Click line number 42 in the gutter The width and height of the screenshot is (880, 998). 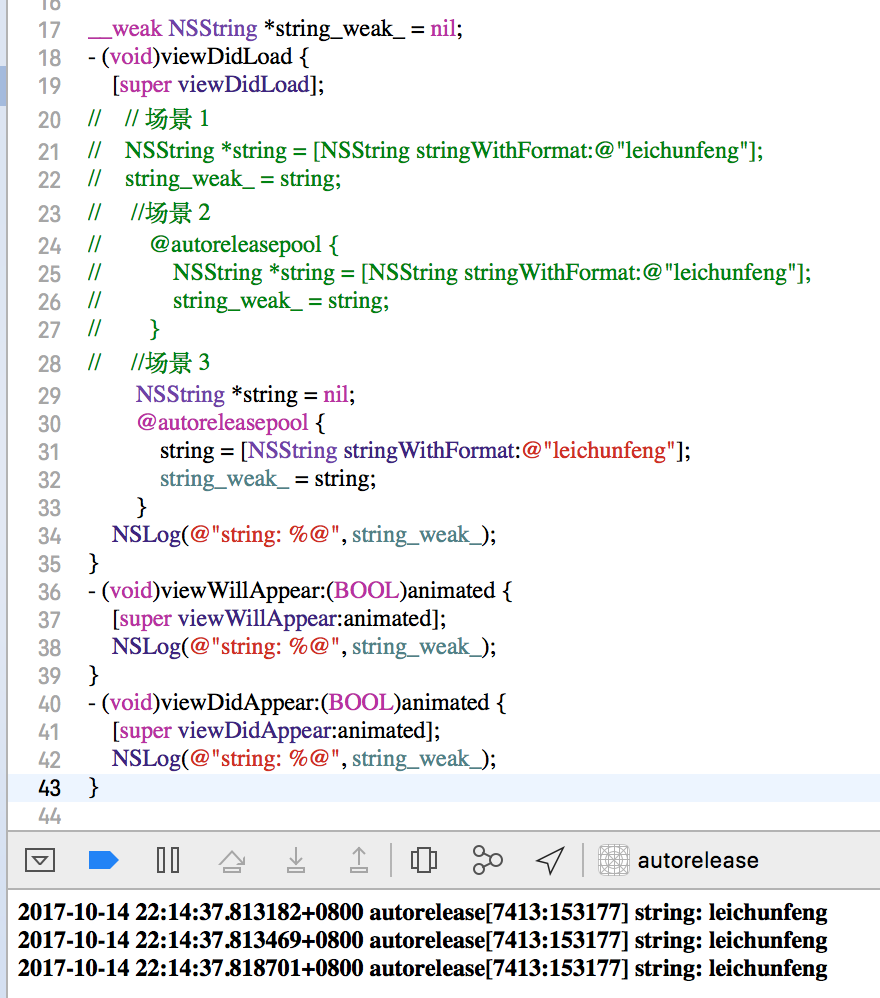pos(50,760)
